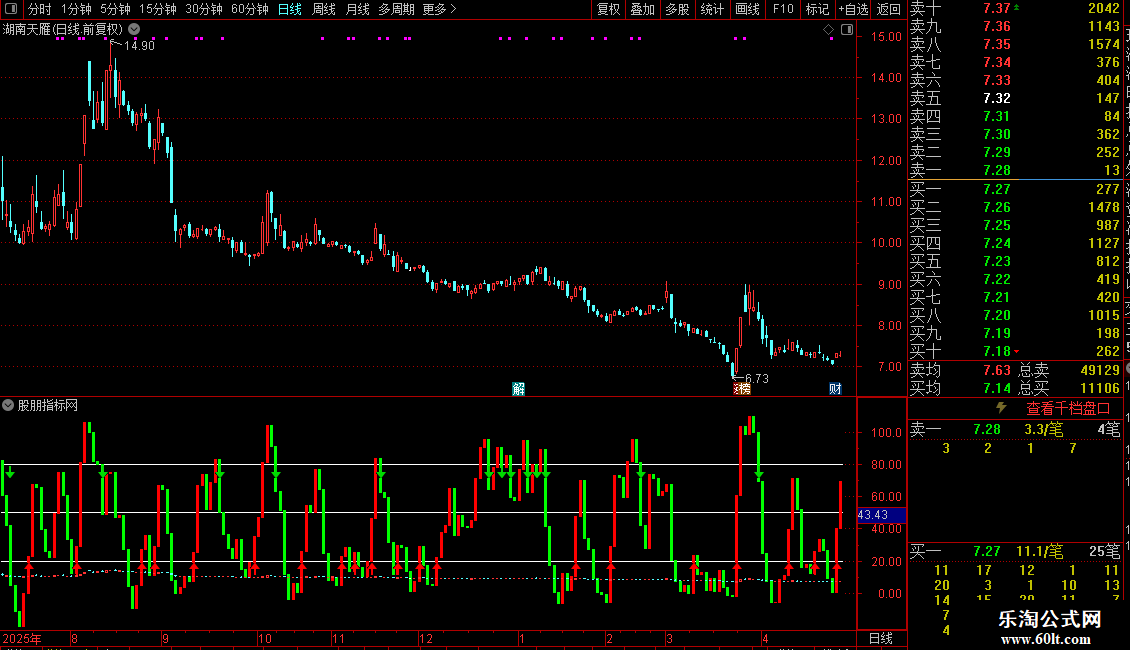Click the diamond marker icon above price axis
The height and width of the screenshot is (650, 1130).
click(828, 30)
